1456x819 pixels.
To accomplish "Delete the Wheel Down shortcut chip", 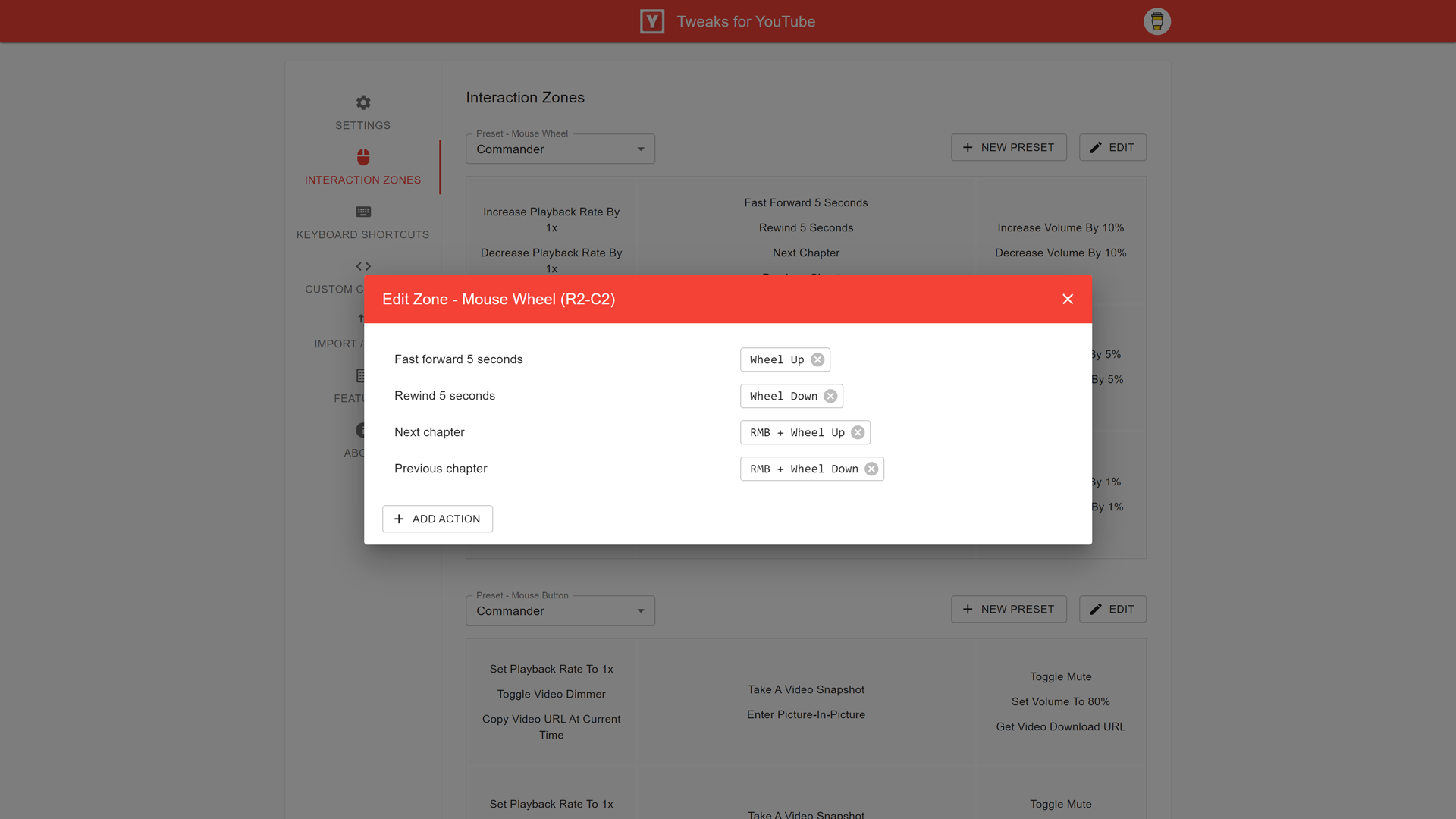I will pos(830,396).
